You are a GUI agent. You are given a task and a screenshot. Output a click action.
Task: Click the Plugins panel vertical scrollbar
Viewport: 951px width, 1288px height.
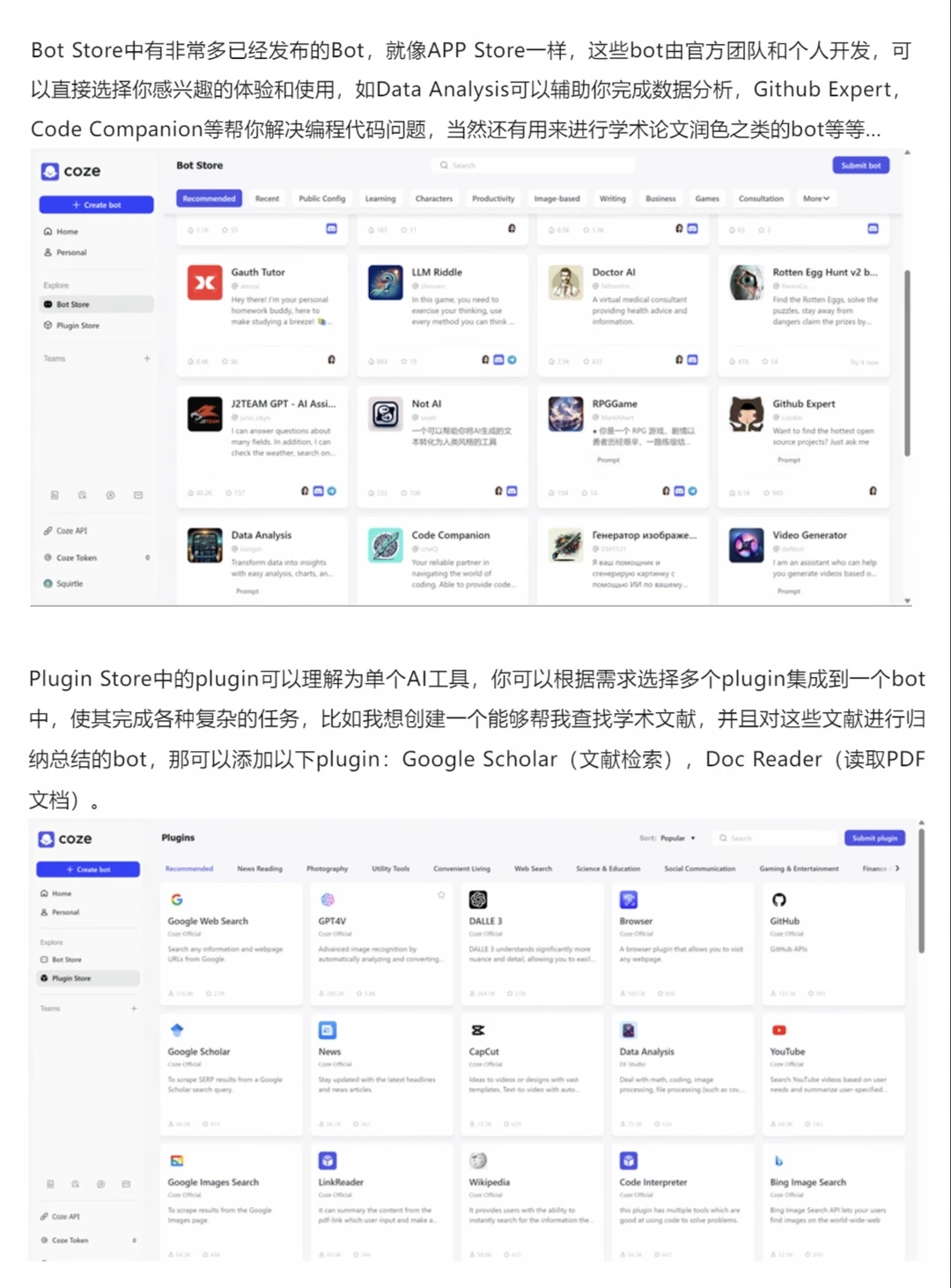(921, 890)
